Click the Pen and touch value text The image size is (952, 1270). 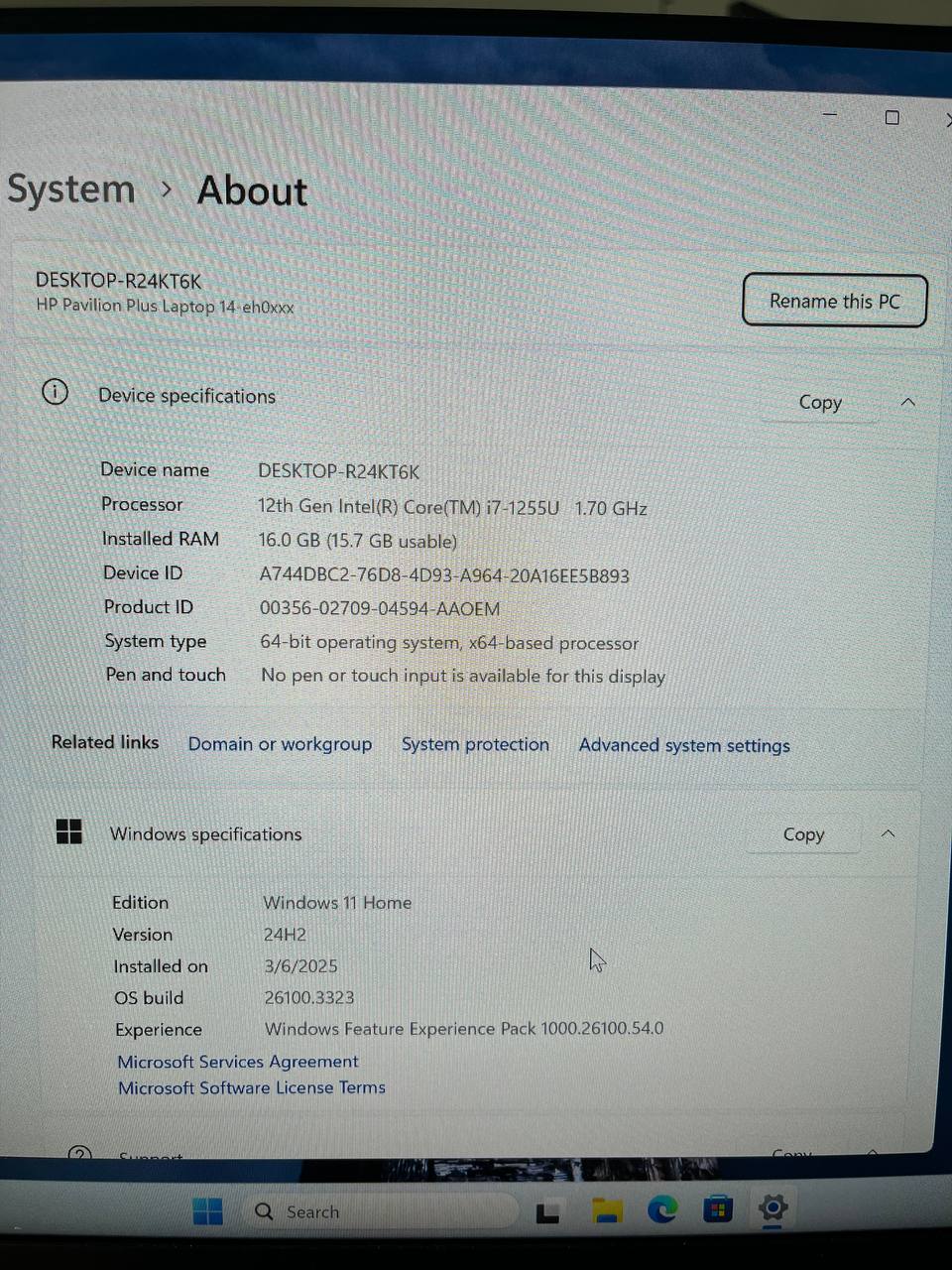463,676
